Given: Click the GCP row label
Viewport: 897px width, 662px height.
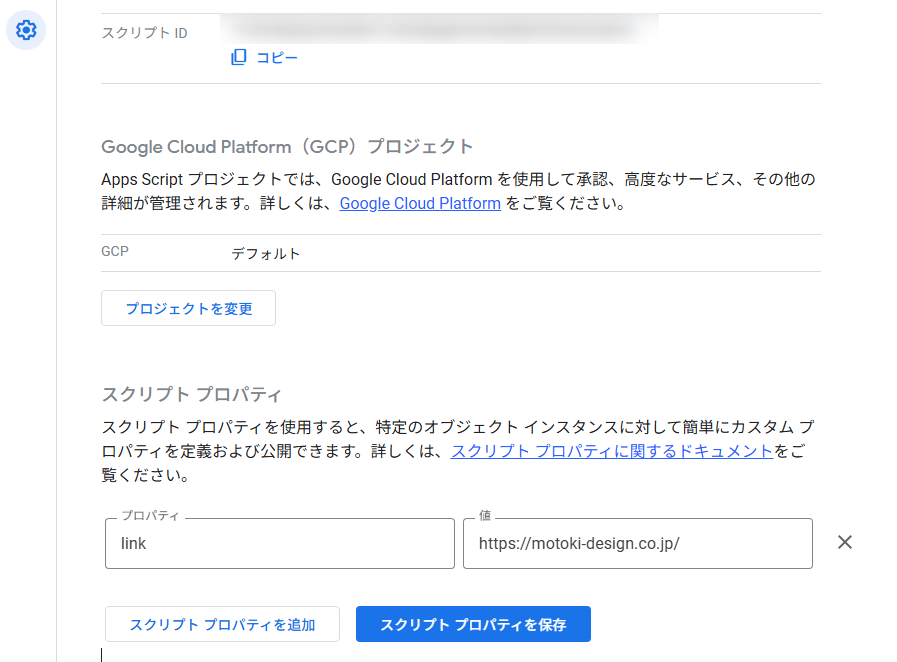Looking at the screenshot, I should (x=115, y=252).
